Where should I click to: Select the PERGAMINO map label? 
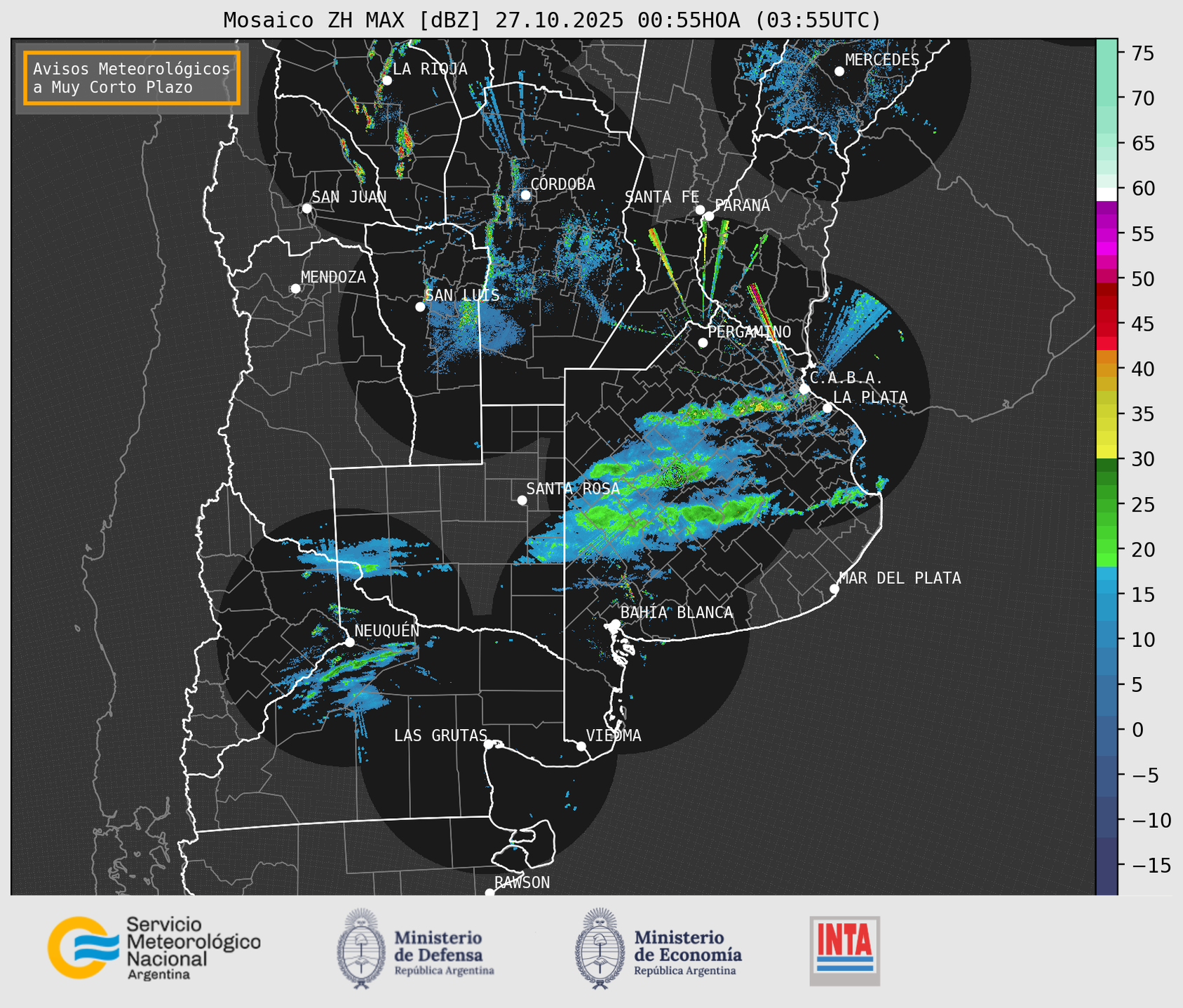(x=750, y=332)
